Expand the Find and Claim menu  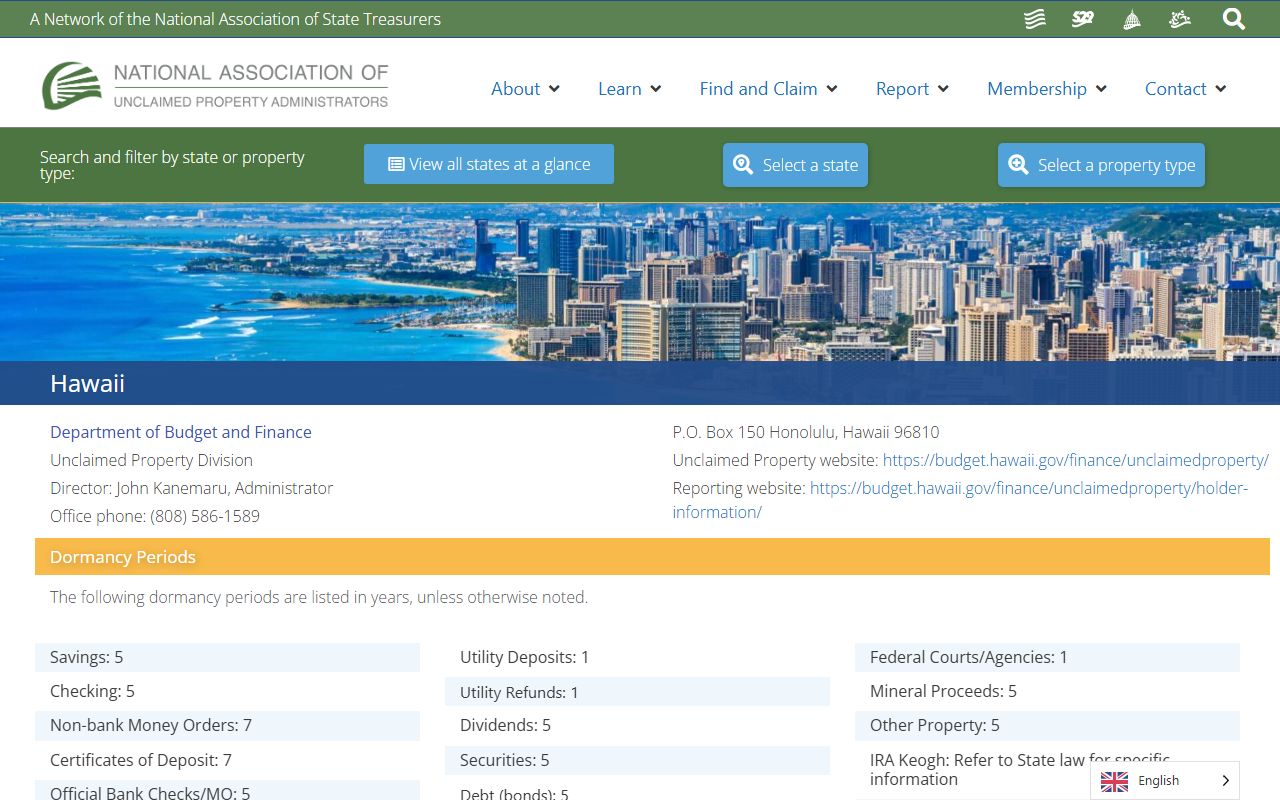[x=769, y=89]
